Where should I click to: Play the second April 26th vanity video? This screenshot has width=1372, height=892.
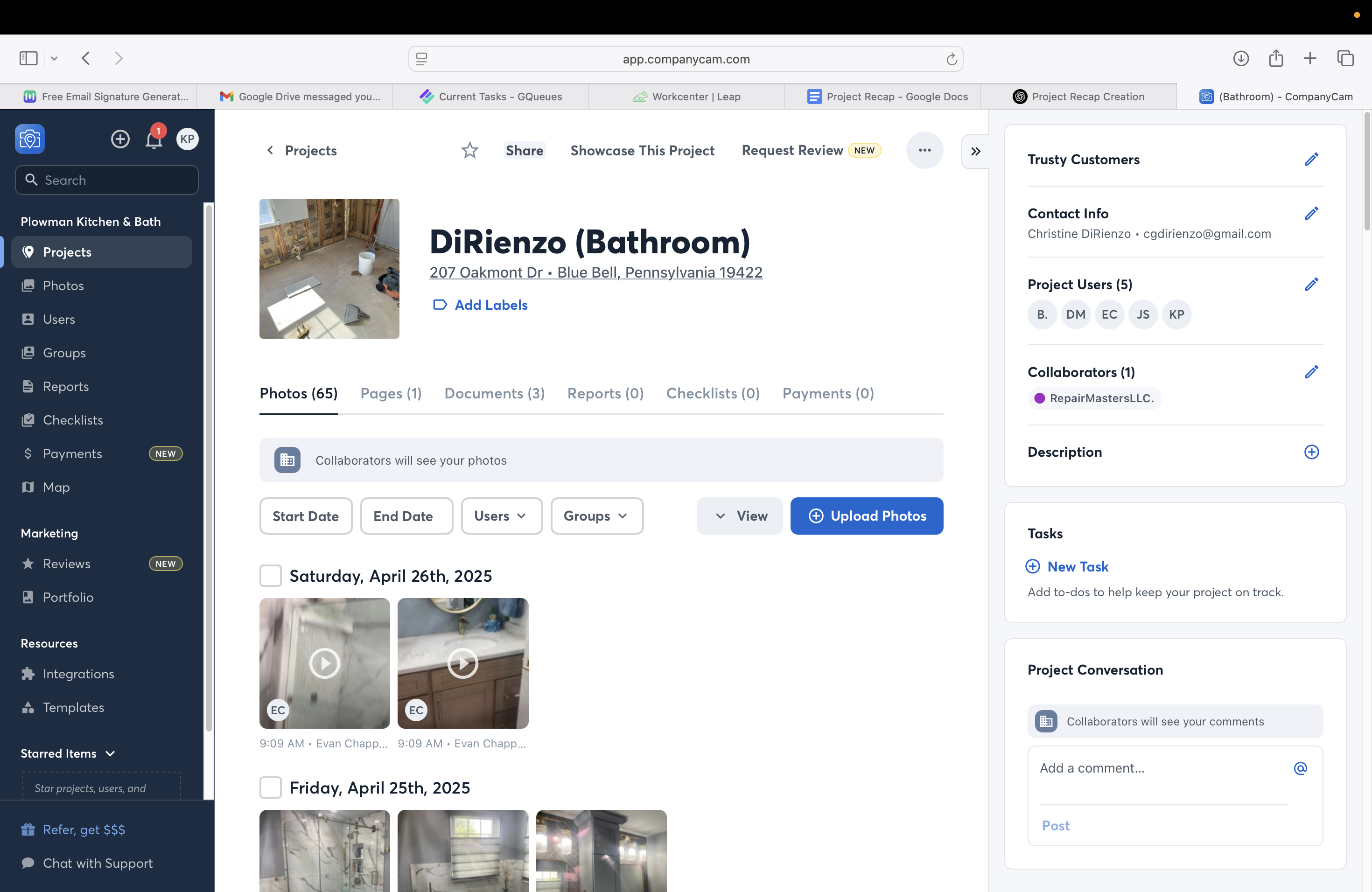(x=463, y=663)
